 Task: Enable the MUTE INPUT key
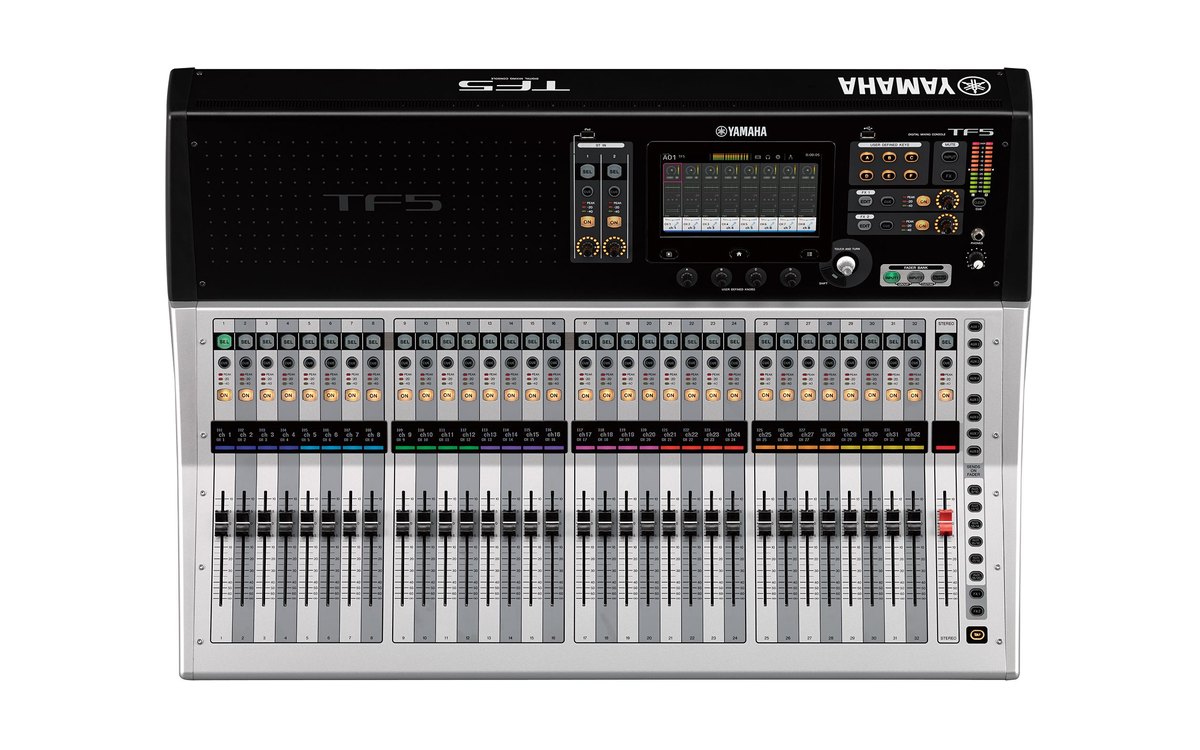coord(949,156)
